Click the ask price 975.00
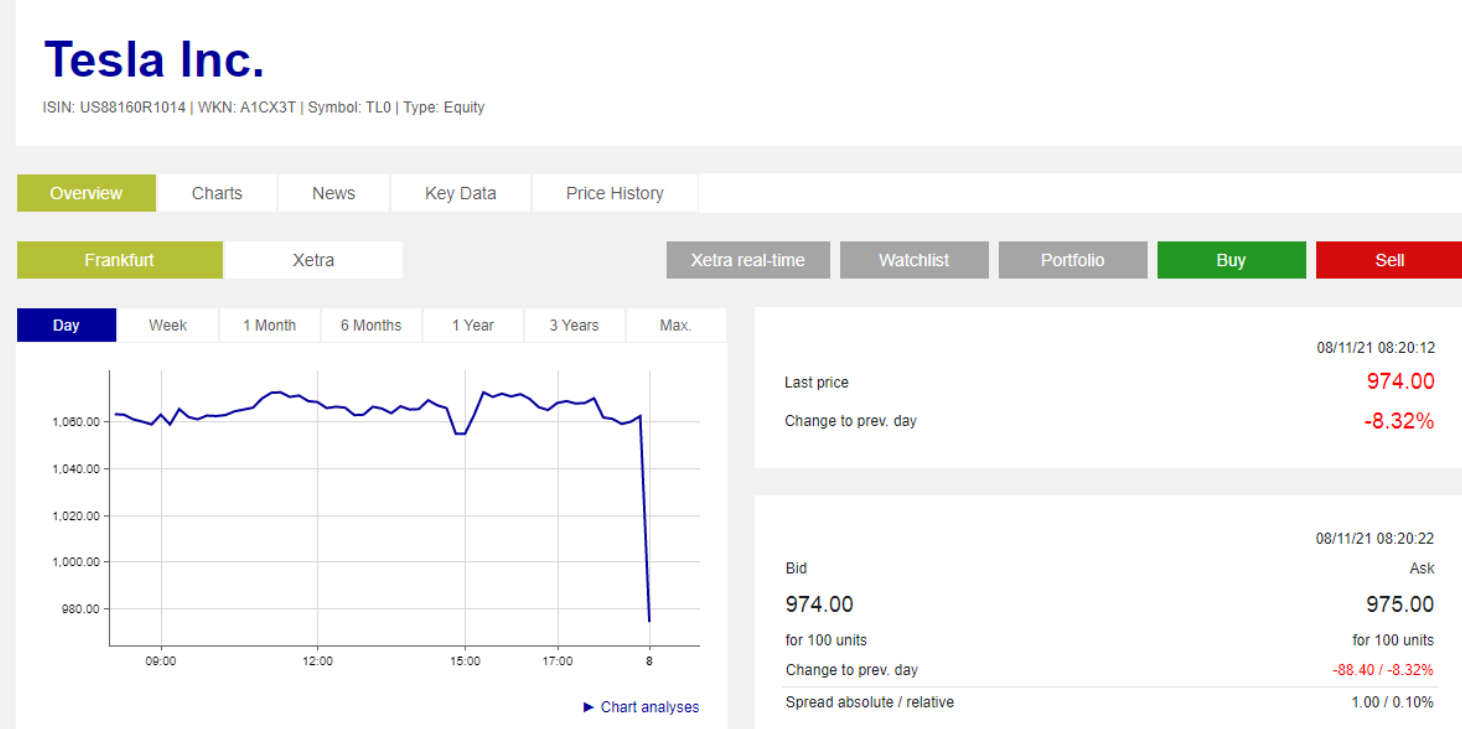 (1400, 604)
